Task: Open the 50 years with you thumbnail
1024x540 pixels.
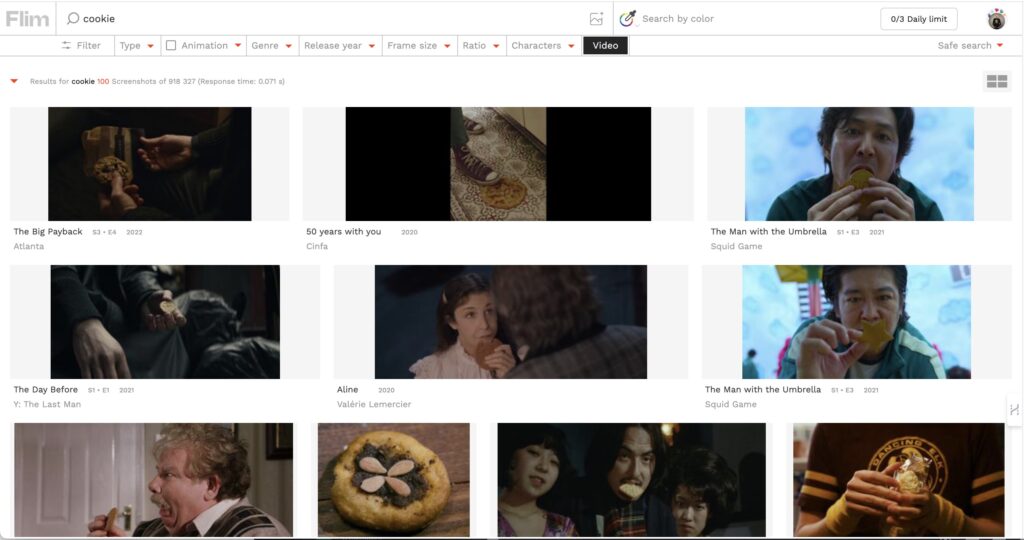Action: tap(498, 164)
